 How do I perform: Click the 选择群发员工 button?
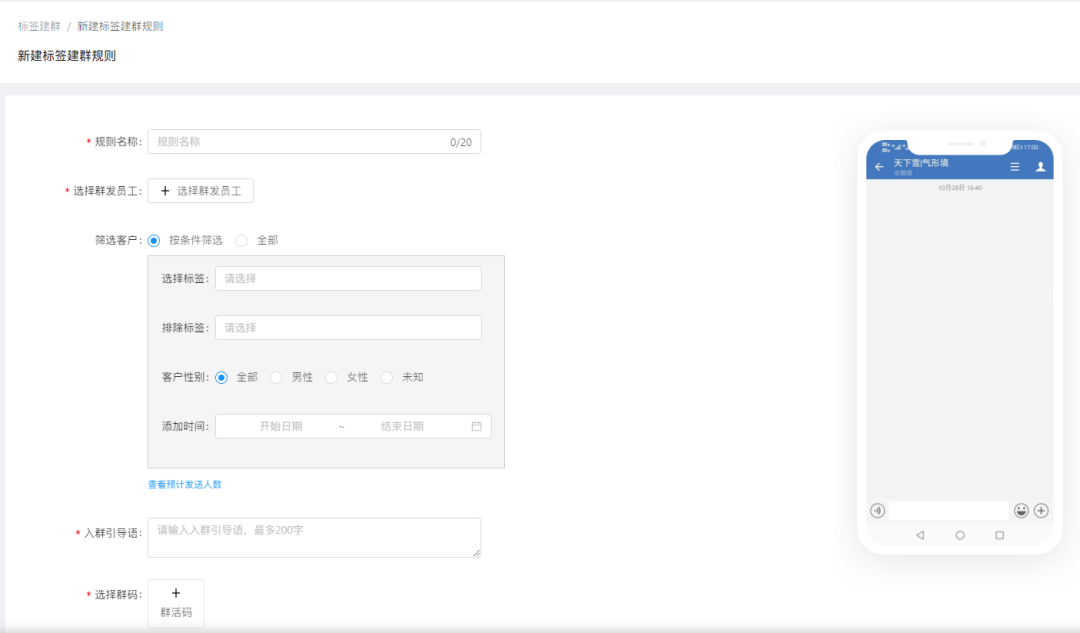click(x=200, y=191)
